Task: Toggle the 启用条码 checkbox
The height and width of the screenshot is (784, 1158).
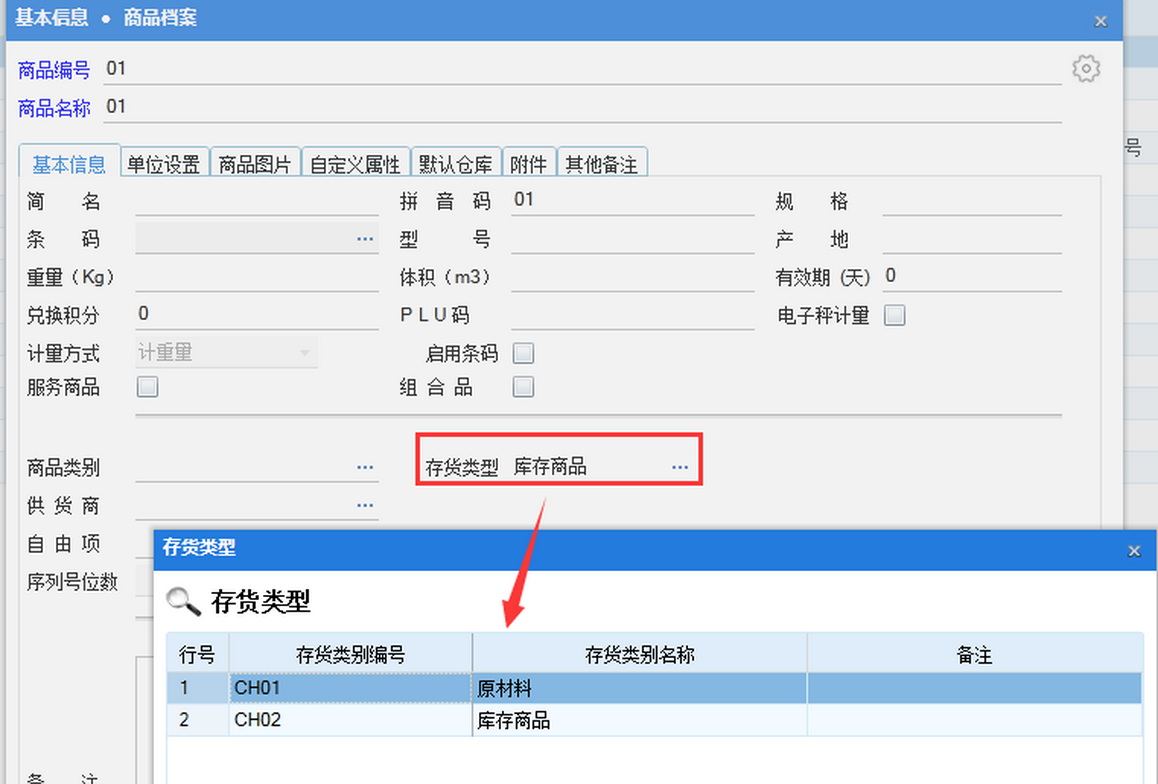Action: pyautogui.click(x=523, y=353)
